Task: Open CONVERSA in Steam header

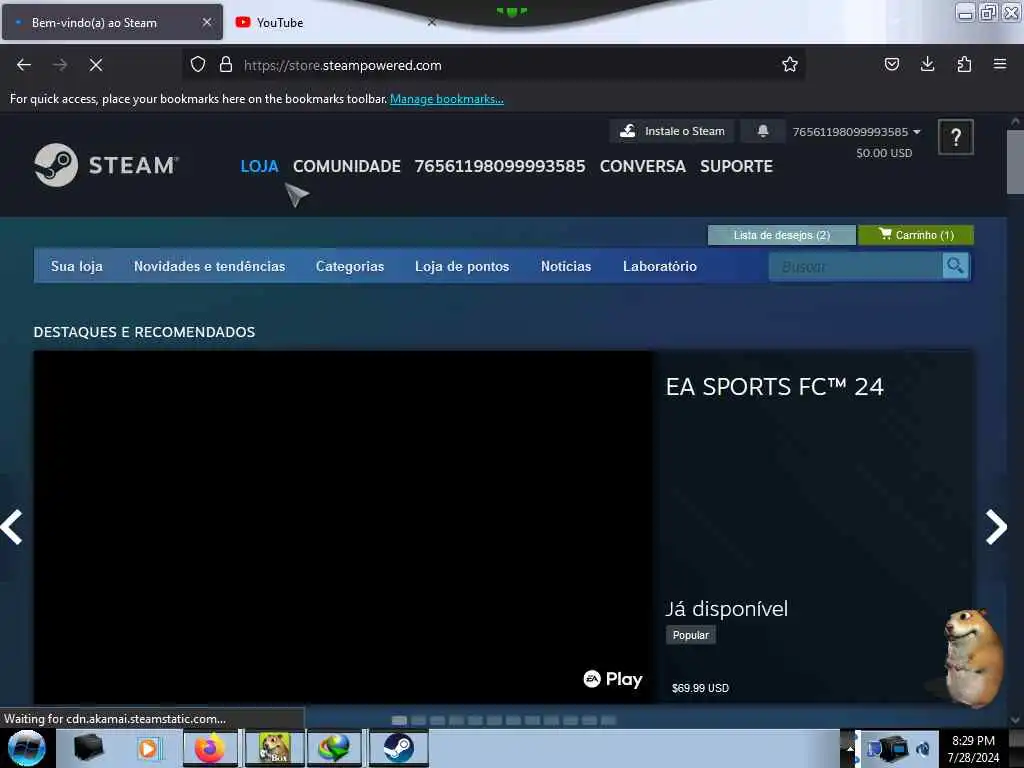Action: point(643,167)
